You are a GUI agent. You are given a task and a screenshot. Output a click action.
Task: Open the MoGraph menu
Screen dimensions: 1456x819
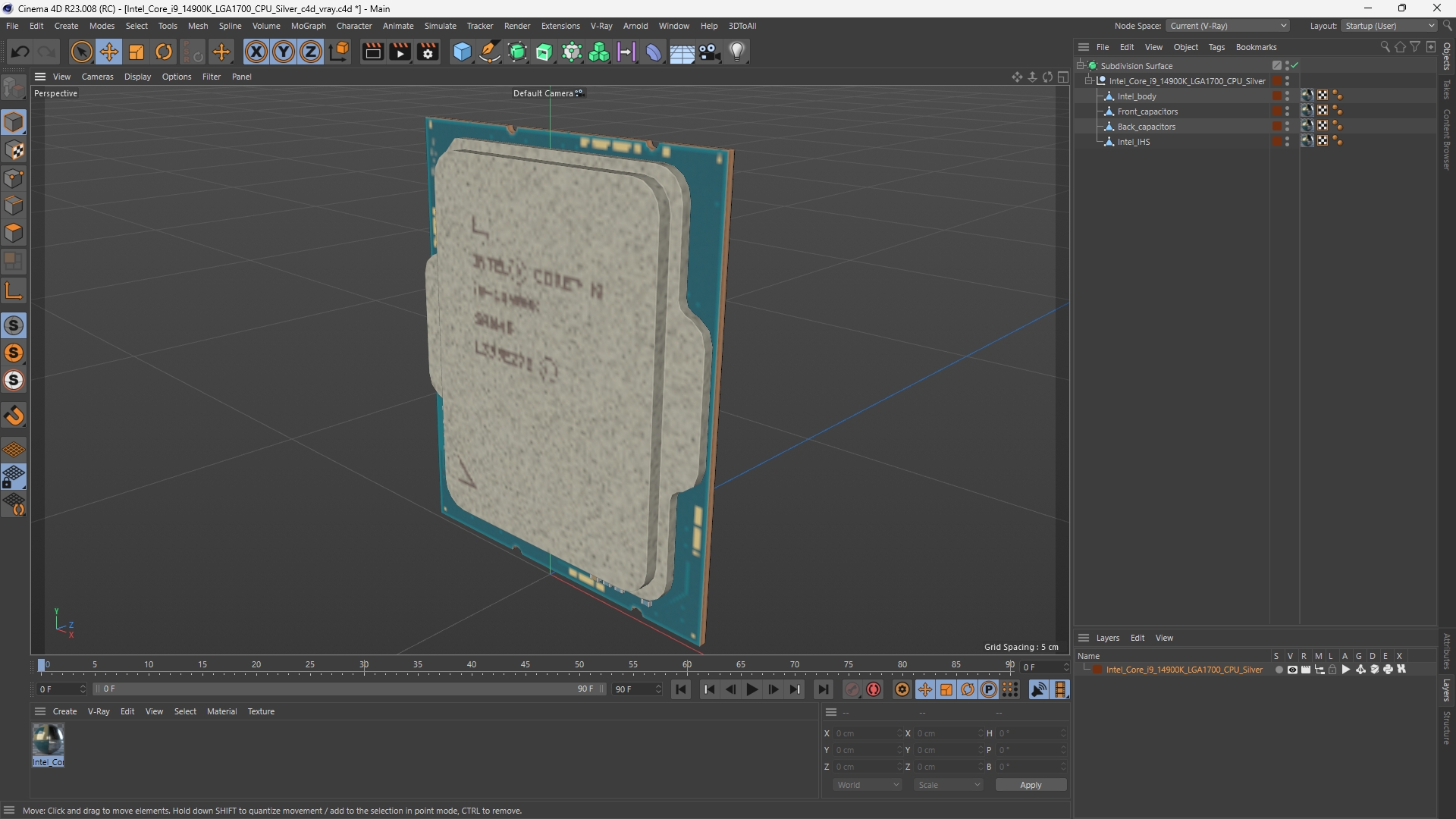pyautogui.click(x=309, y=26)
